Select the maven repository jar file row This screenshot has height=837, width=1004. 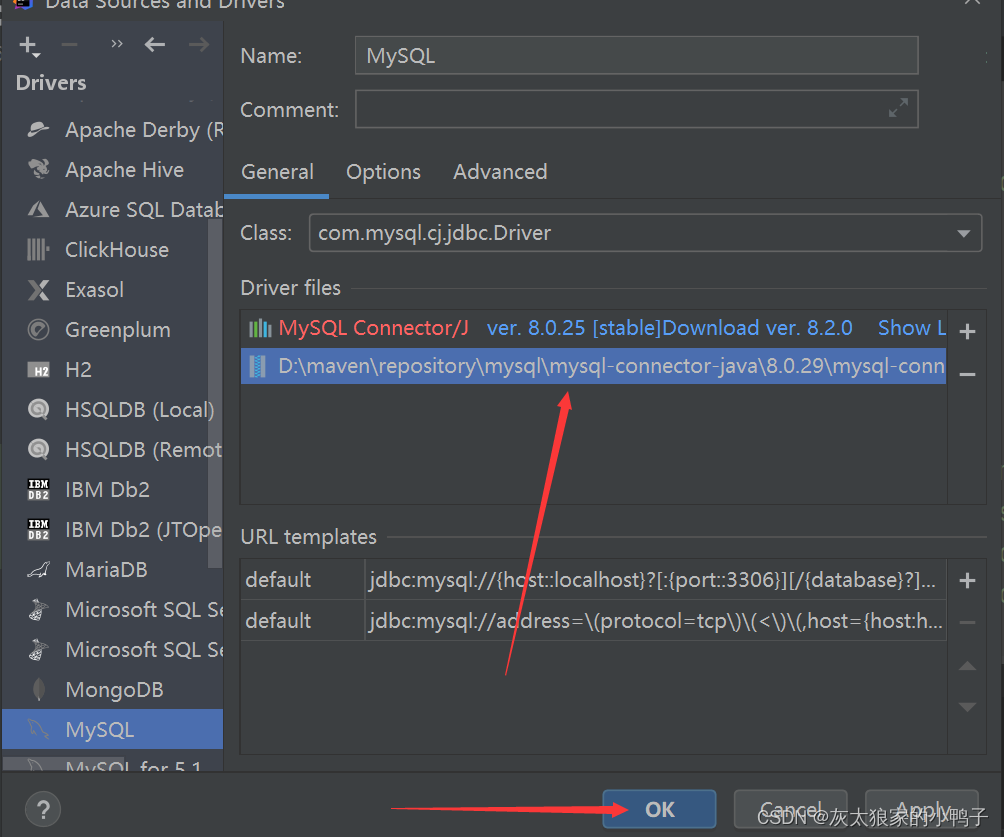point(594,366)
